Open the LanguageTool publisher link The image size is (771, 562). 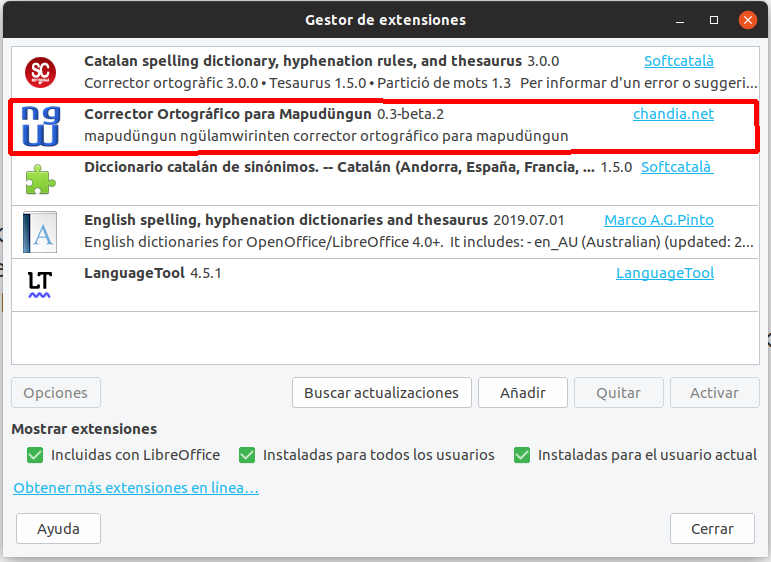665,273
